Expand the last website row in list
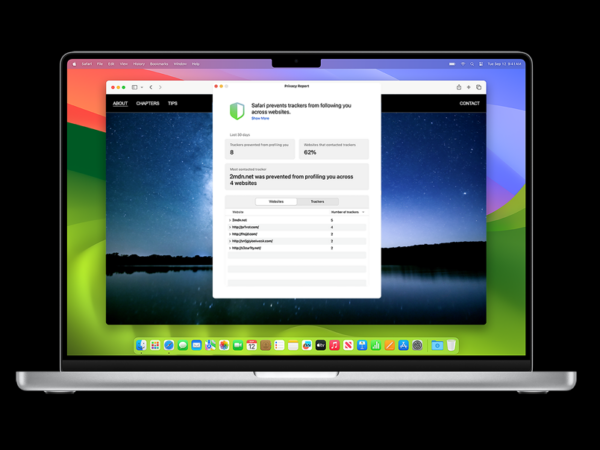600x450 pixels. (x=230, y=248)
